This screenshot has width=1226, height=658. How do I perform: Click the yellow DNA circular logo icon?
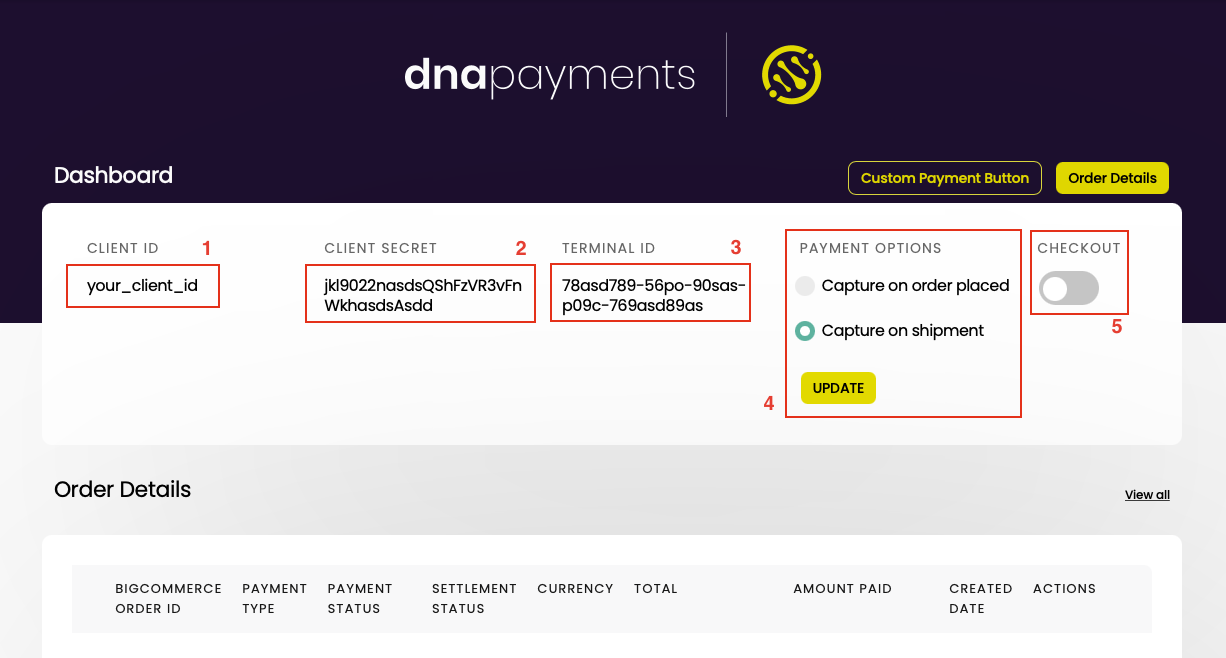point(791,75)
